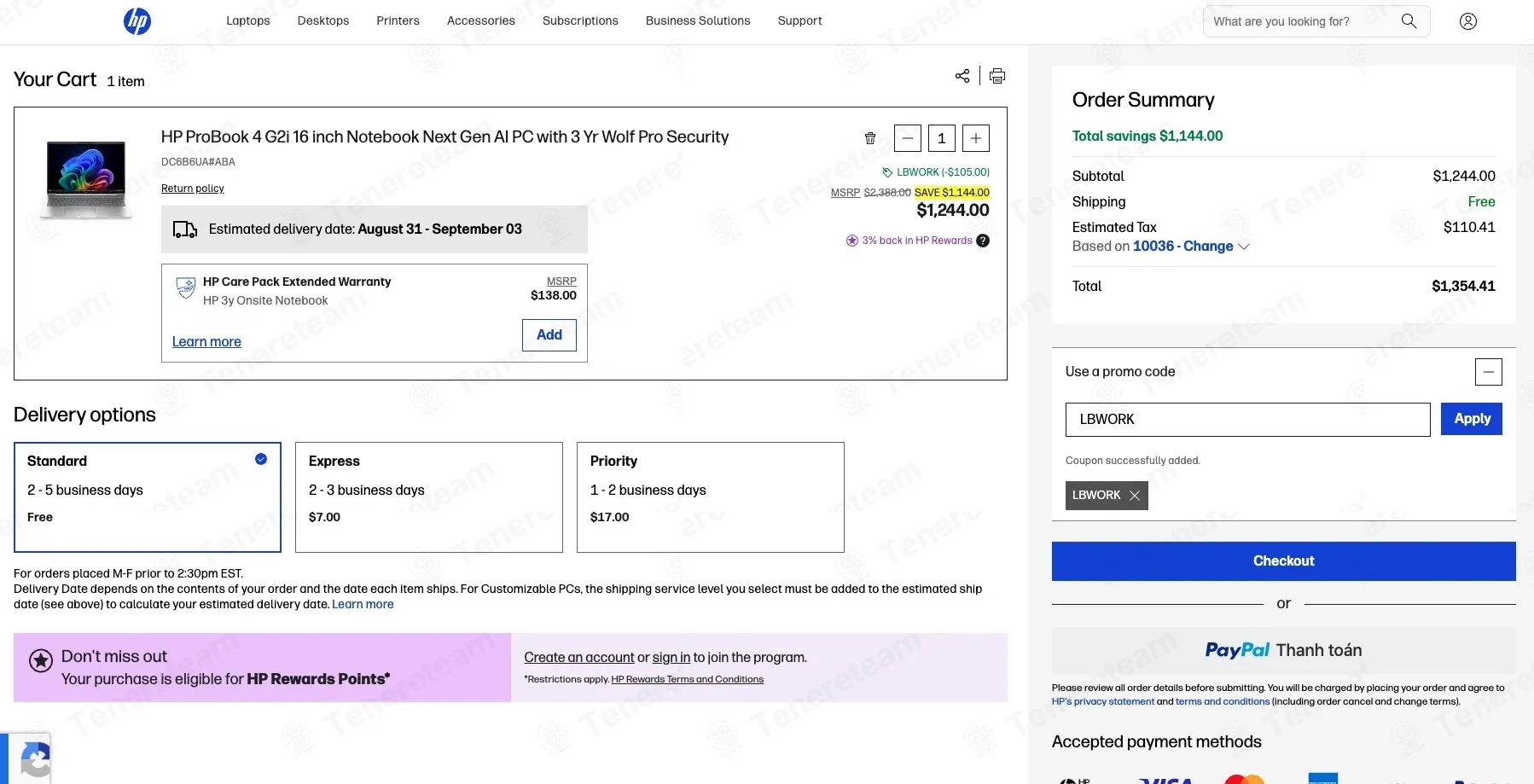Remove item with the trash icon
Image resolution: width=1534 pixels, height=784 pixels.
[870, 138]
